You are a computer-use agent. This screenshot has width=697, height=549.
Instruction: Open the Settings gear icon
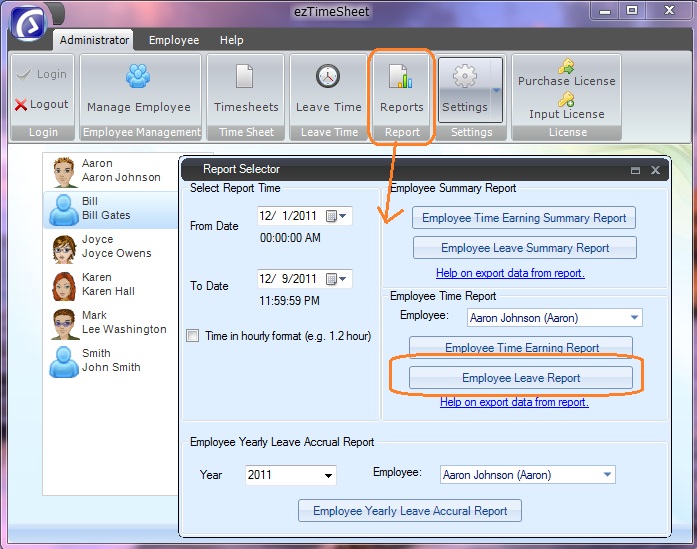click(465, 77)
